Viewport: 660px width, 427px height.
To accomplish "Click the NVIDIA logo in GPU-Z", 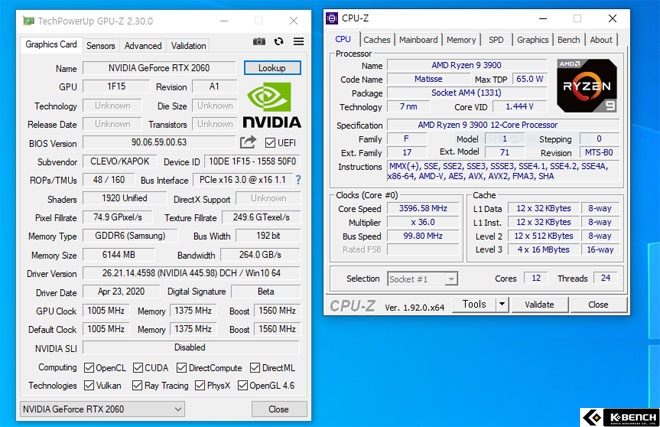I will (271, 105).
